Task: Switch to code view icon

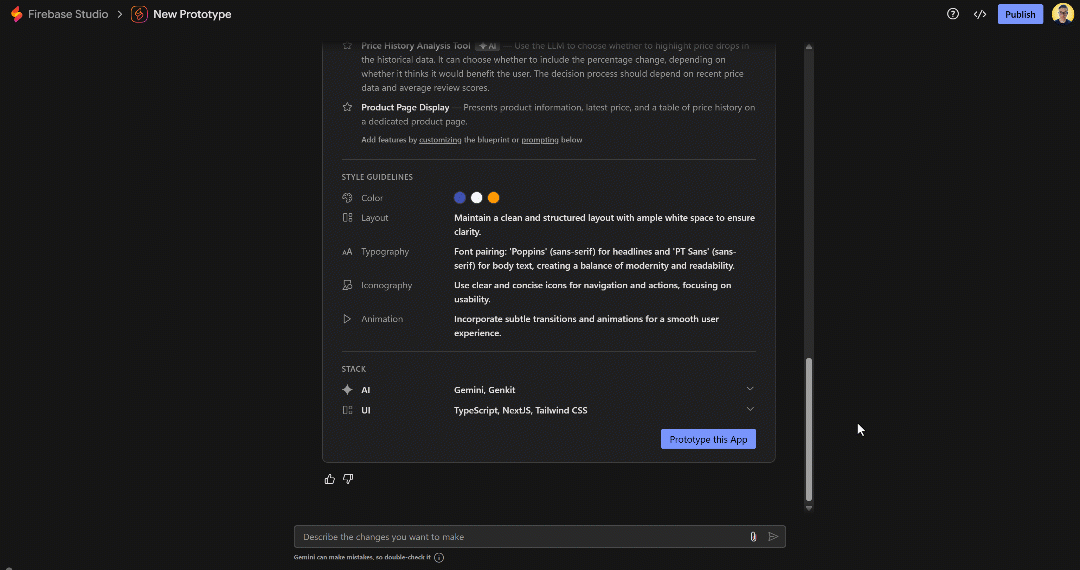Action: [980, 14]
